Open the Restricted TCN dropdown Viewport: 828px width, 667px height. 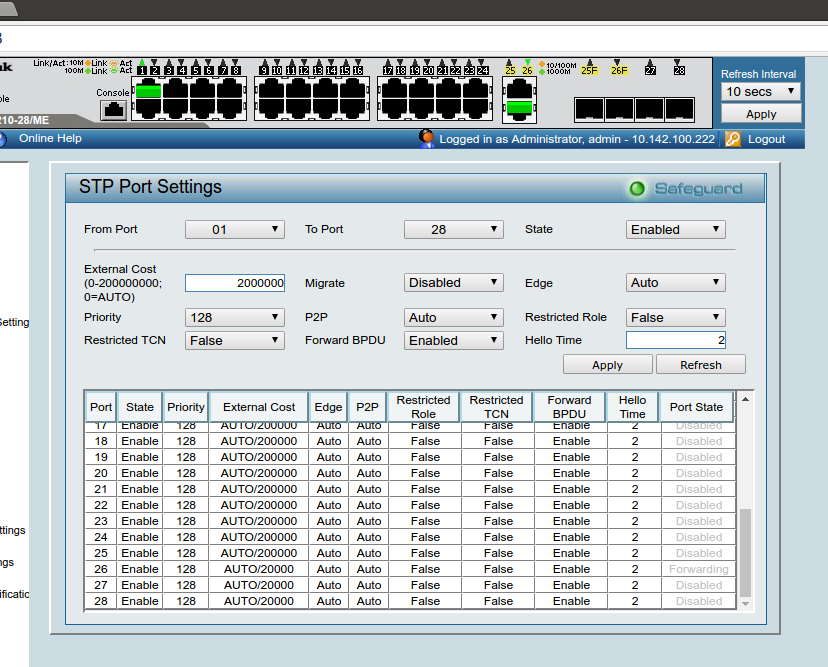coord(234,341)
